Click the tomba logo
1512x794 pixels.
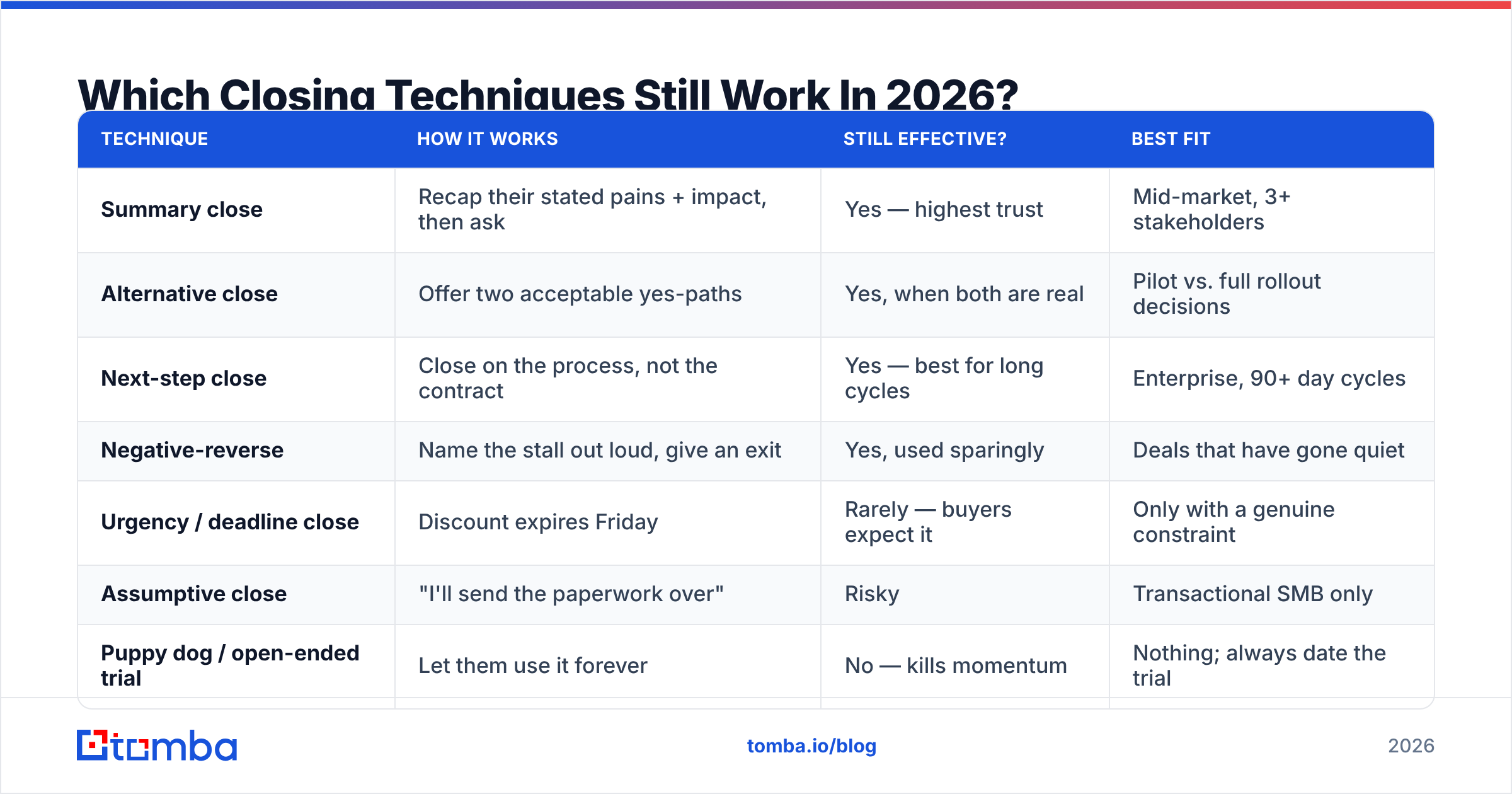pos(157,745)
